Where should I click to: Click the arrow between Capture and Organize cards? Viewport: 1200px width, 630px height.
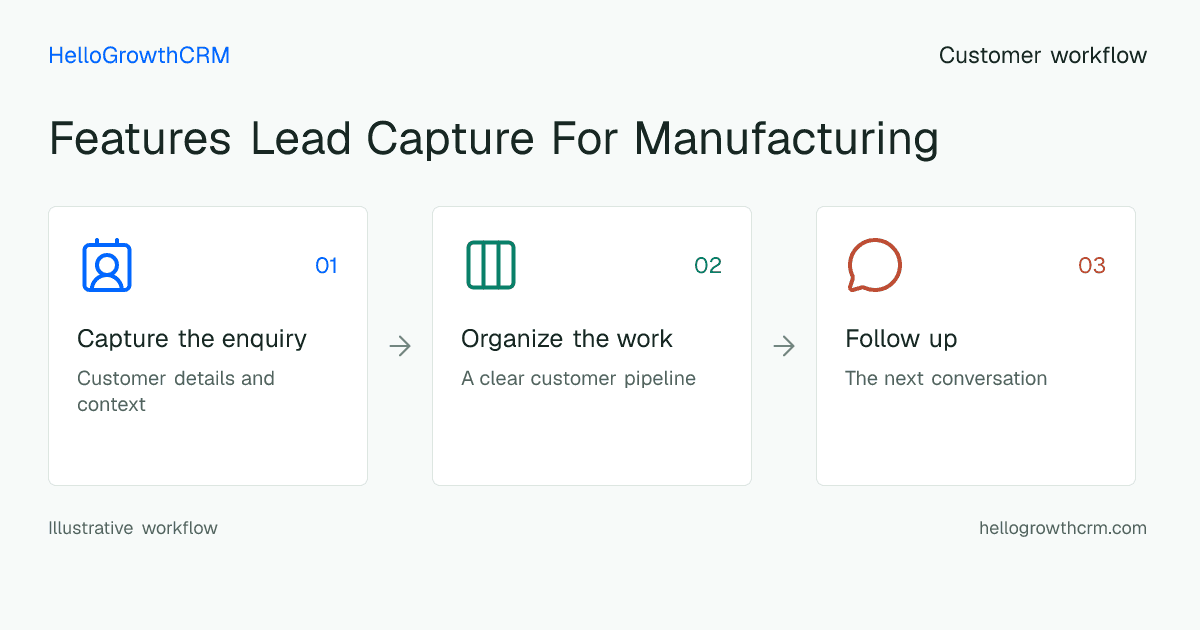click(400, 346)
